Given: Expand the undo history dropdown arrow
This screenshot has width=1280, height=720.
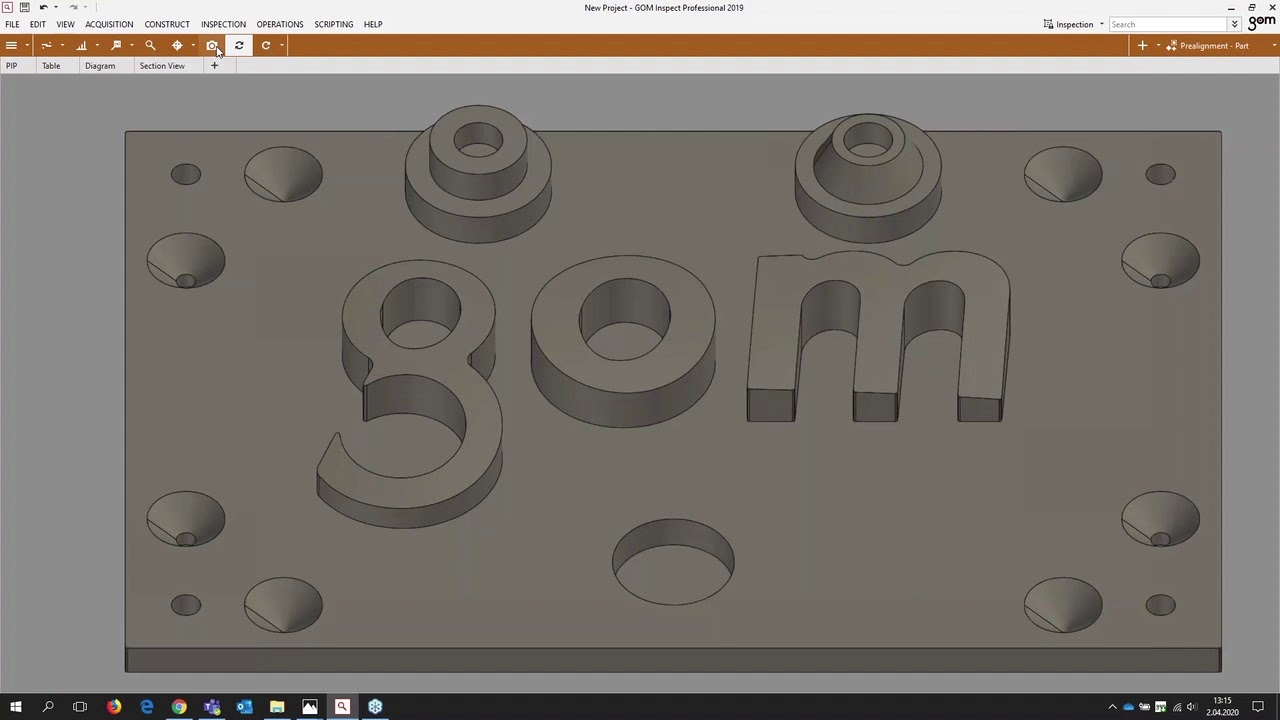Looking at the screenshot, I should (55, 7).
